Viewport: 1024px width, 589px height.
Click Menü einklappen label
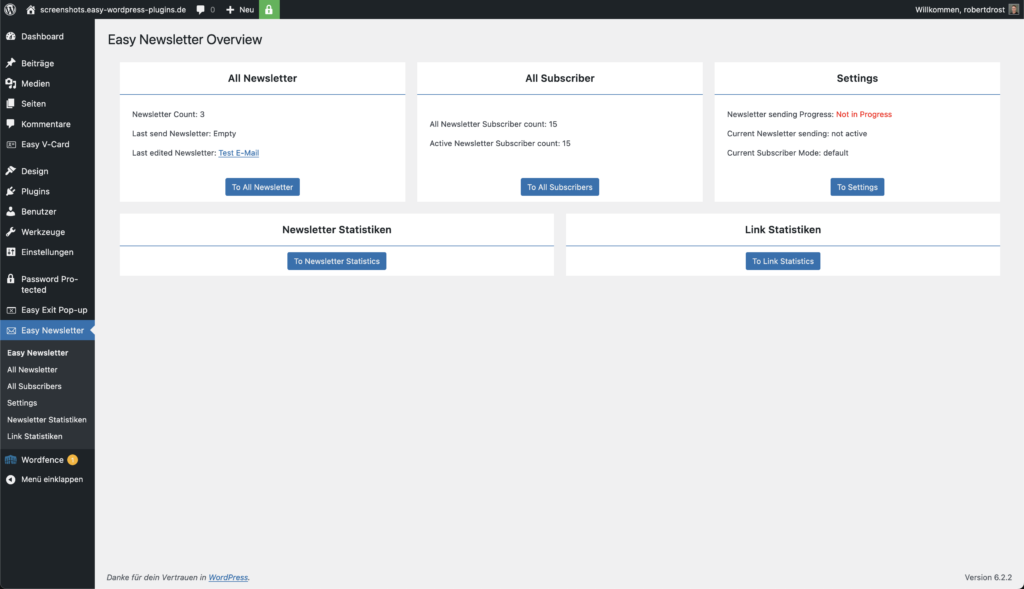click(x=52, y=479)
